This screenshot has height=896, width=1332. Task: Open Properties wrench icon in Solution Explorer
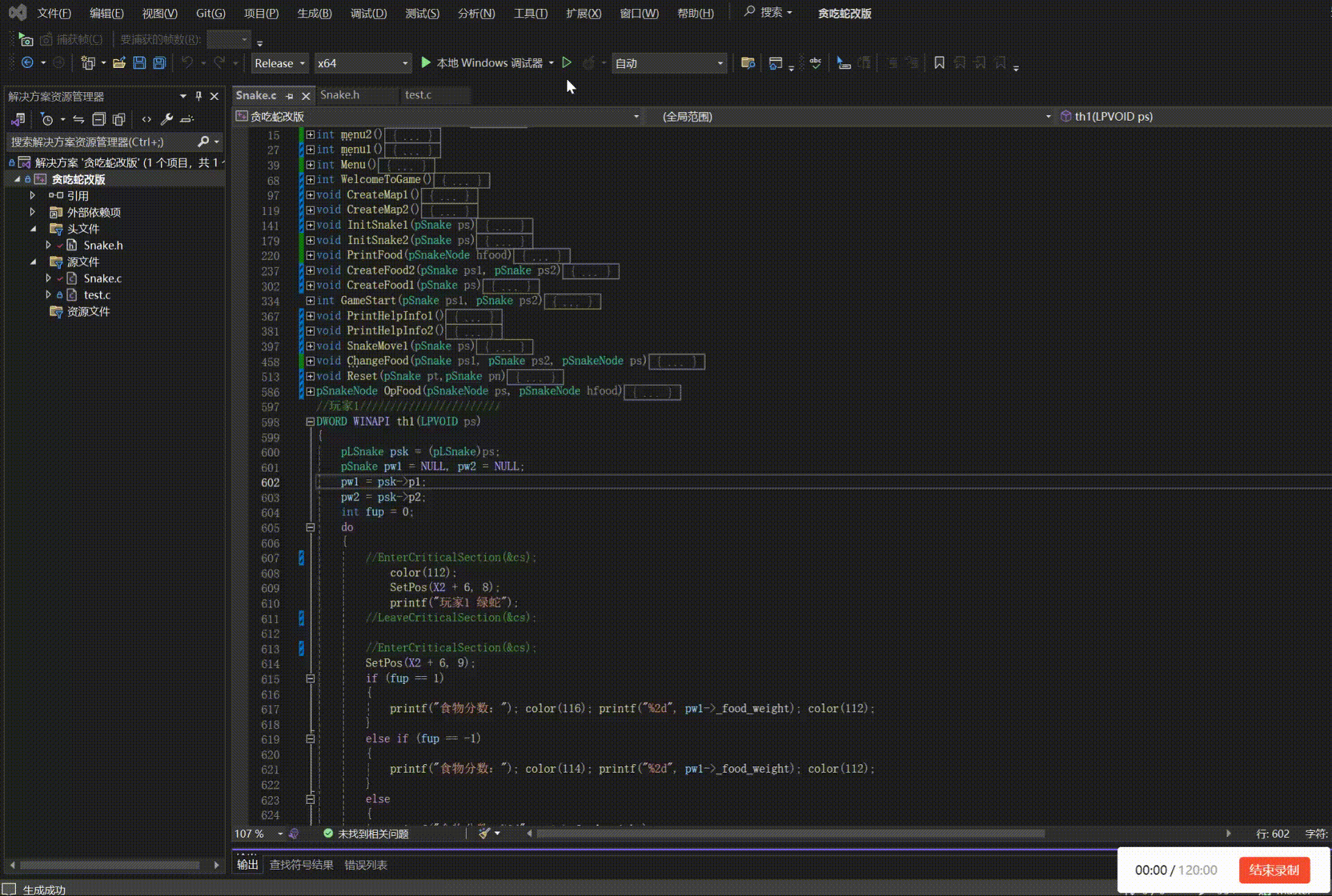(x=166, y=119)
